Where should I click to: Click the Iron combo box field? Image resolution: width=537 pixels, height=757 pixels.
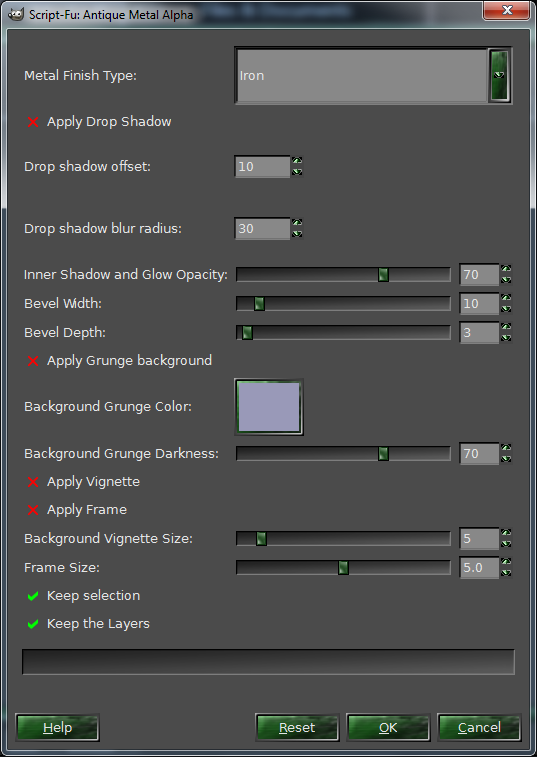[362, 75]
